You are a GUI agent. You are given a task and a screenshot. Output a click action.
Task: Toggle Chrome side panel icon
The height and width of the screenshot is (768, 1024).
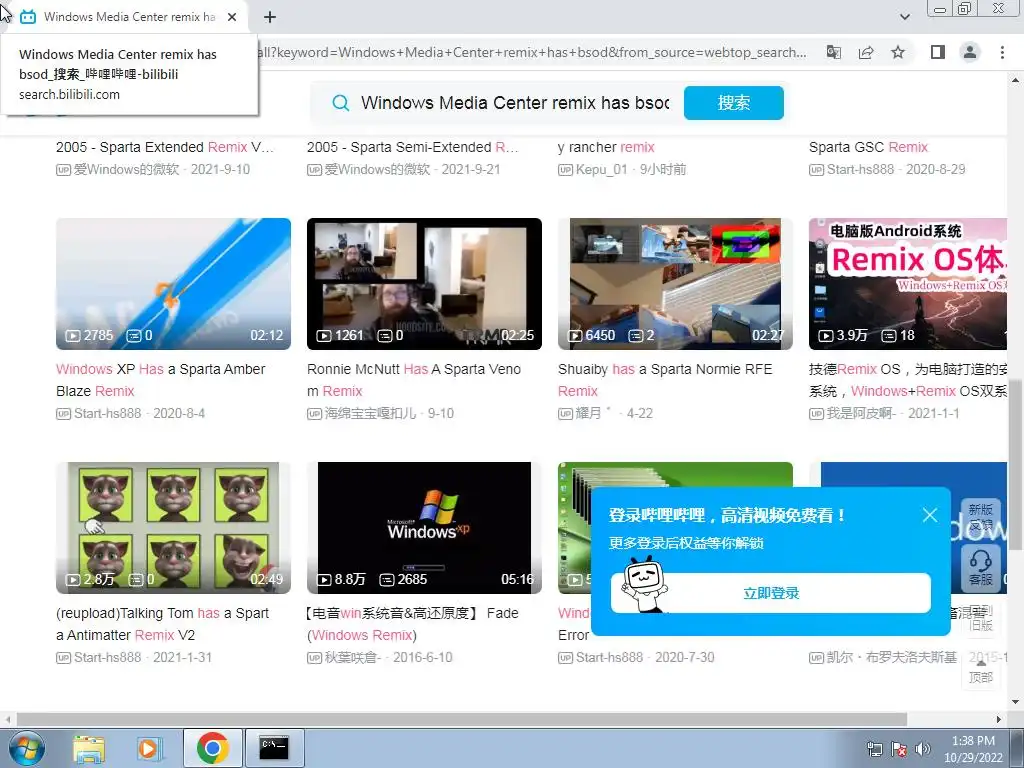(938, 52)
